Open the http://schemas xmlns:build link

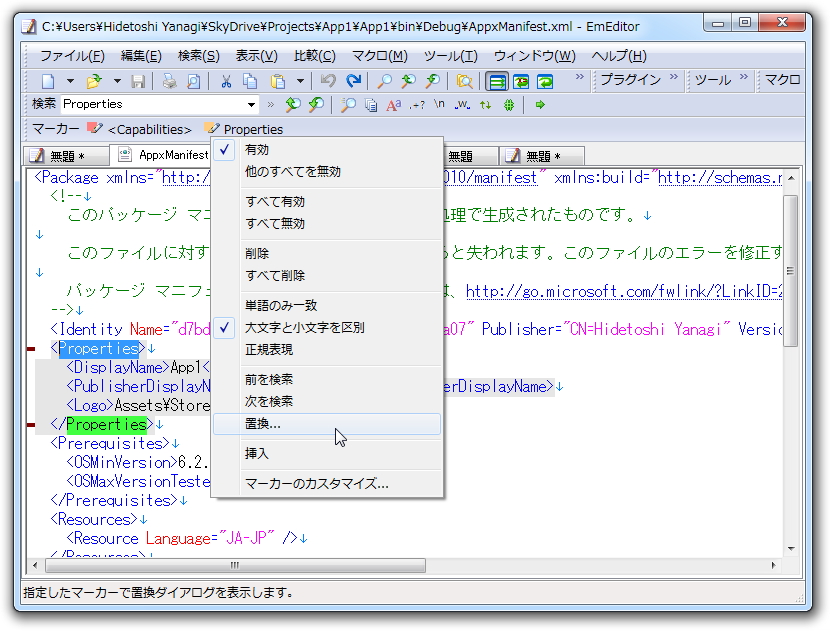720,177
